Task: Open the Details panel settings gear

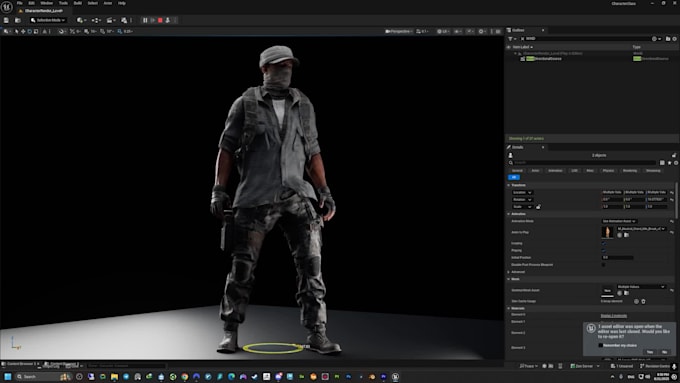Action: [x=676, y=163]
